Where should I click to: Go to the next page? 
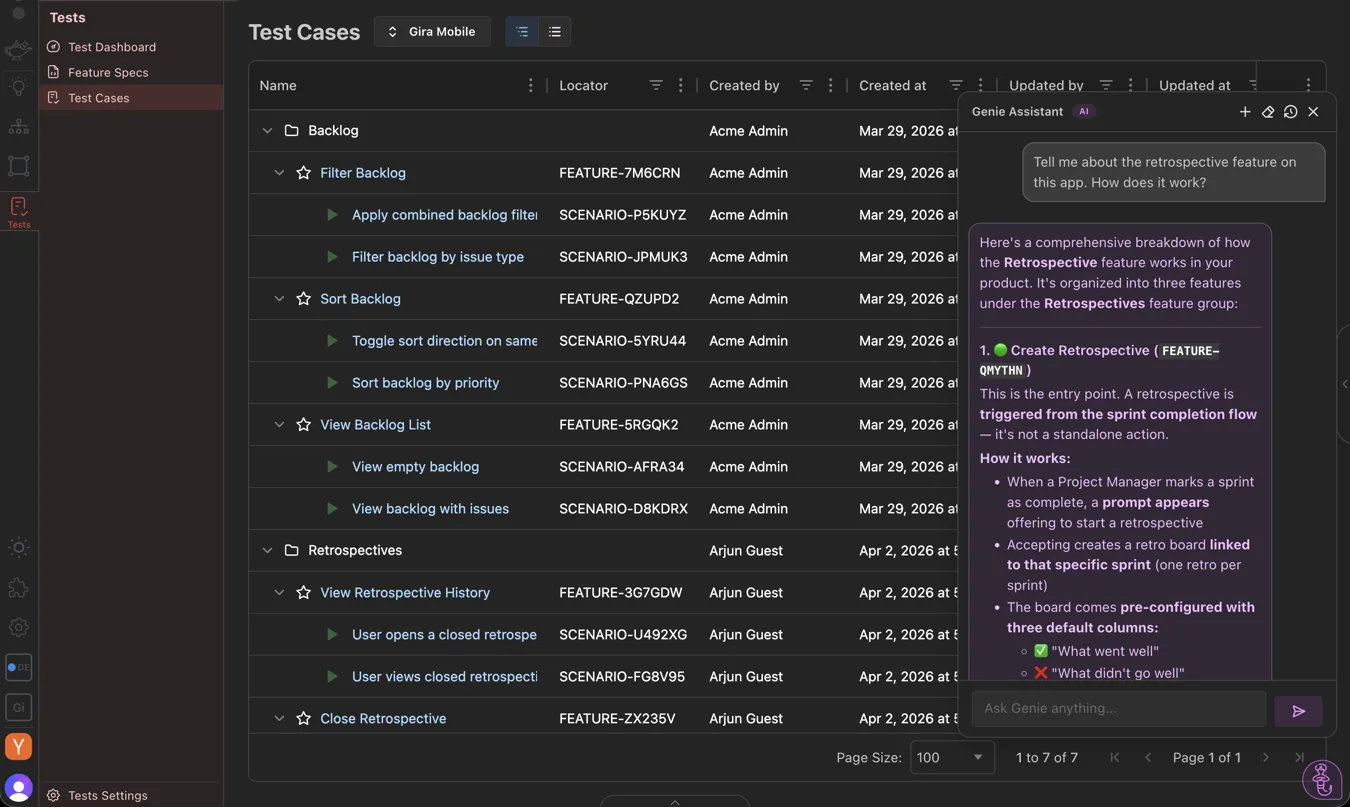point(1266,758)
